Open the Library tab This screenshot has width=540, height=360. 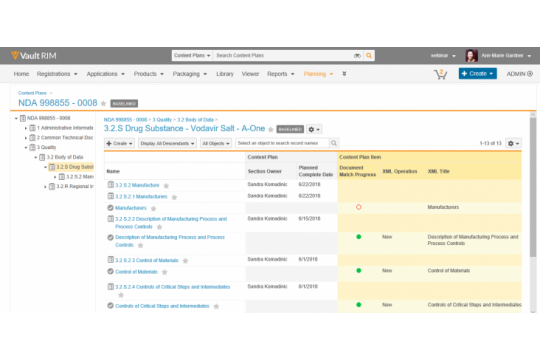[x=225, y=74]
